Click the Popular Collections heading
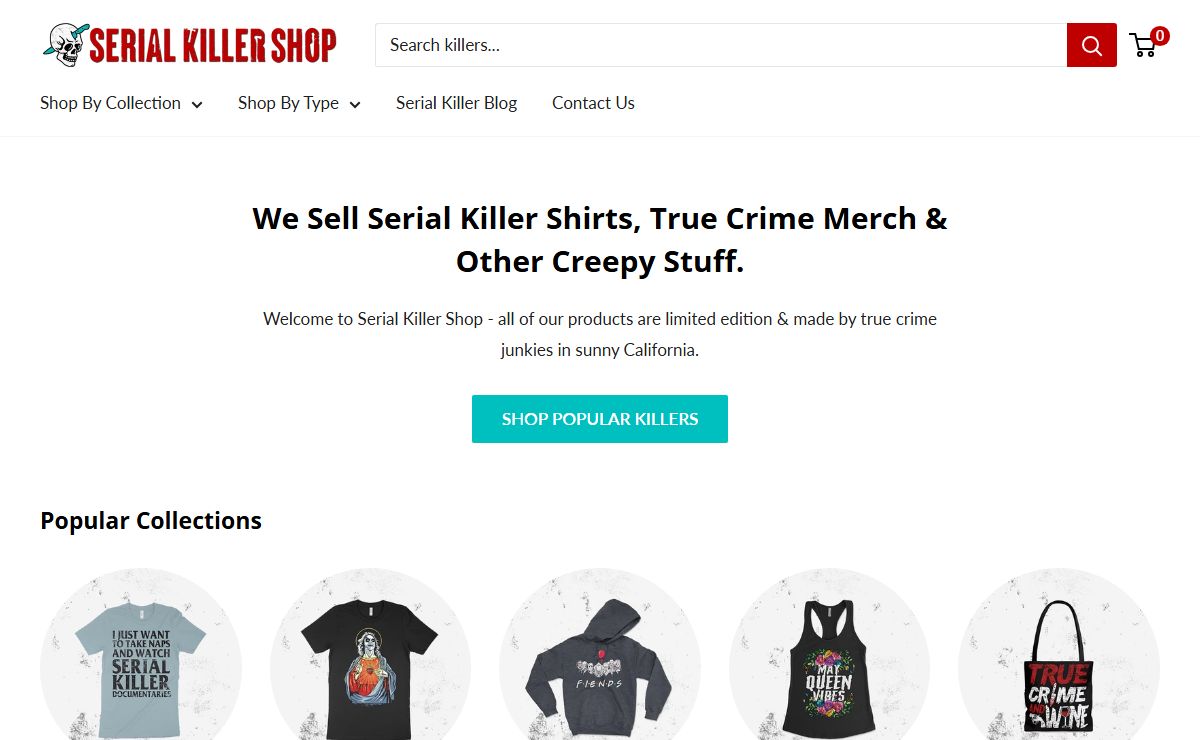The width and height of the screenshot is (1200, 740). point(151,521)
